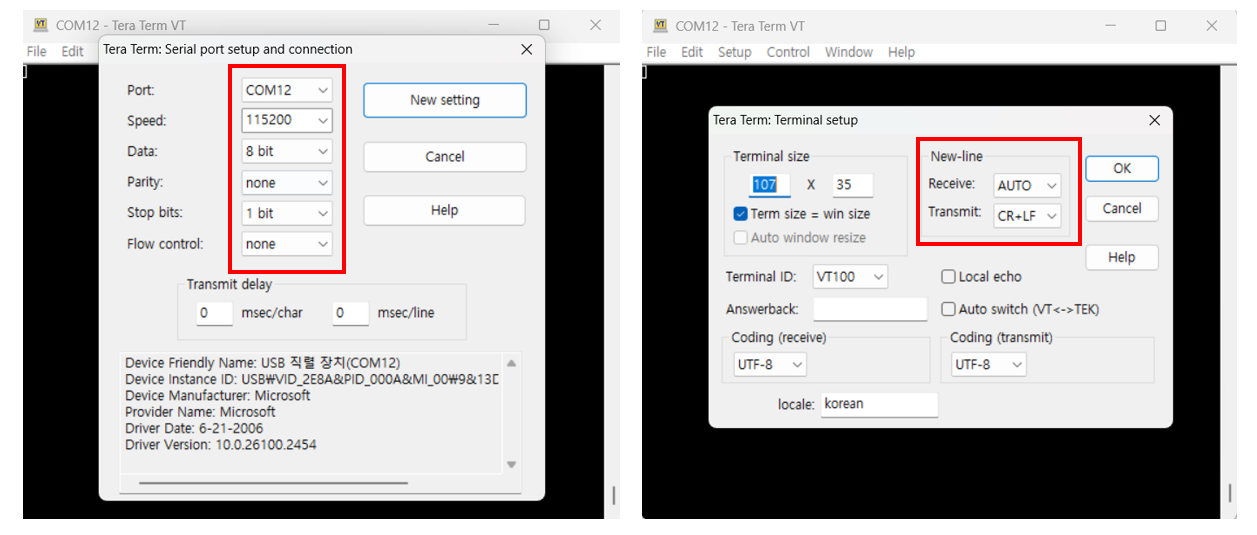Expand the Speed 115200 dropdown
Screen dimensions: 1257x535
286,121
